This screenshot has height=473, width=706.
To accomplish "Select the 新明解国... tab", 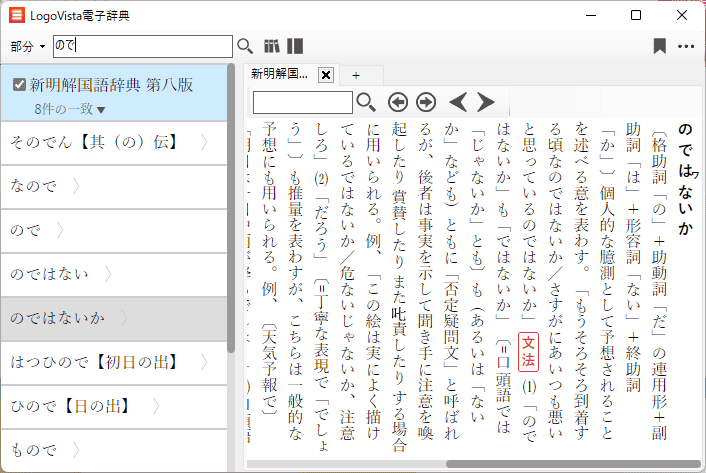I will click(280, 75).
